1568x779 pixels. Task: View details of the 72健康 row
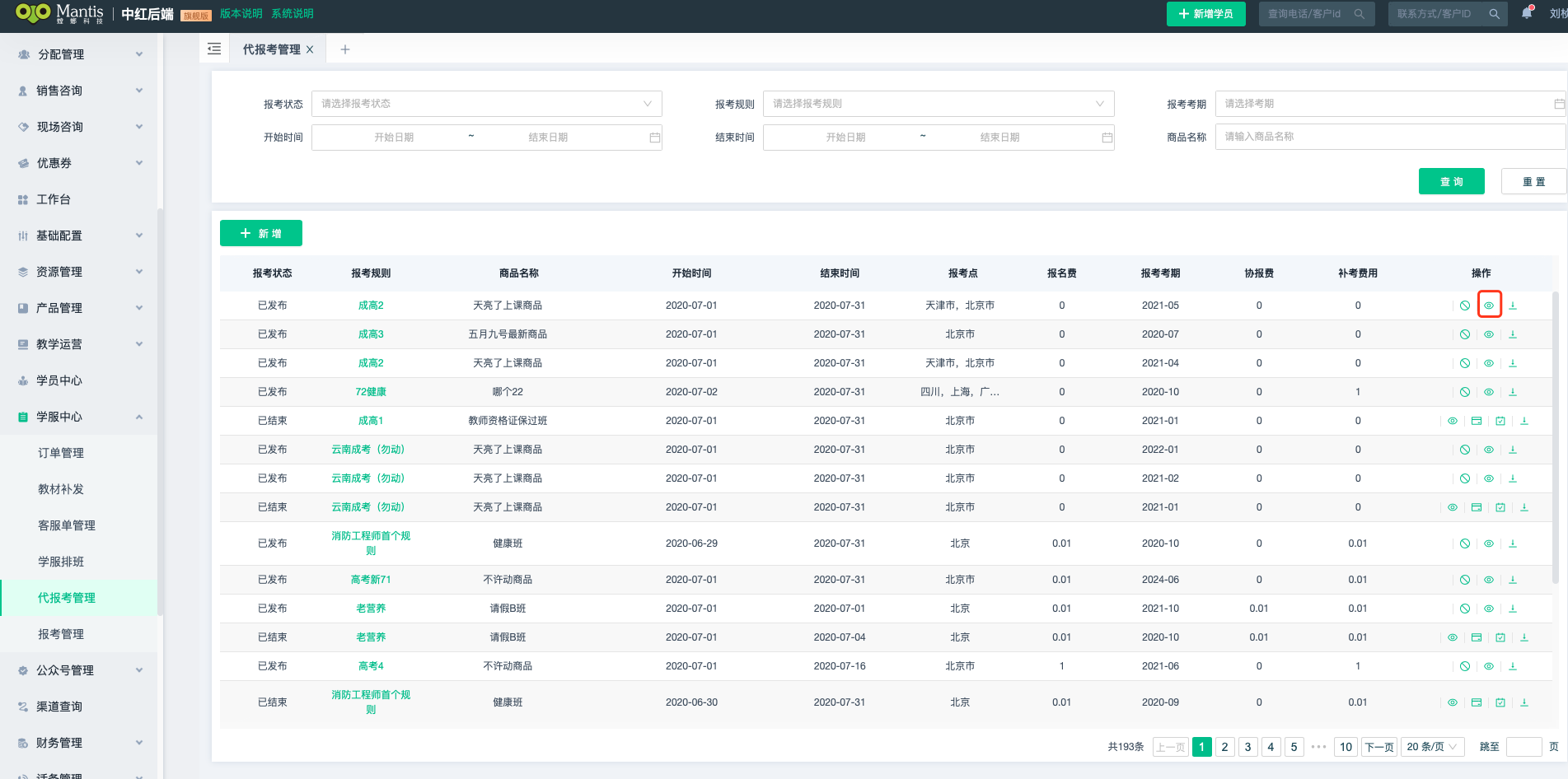[1489, 392]
